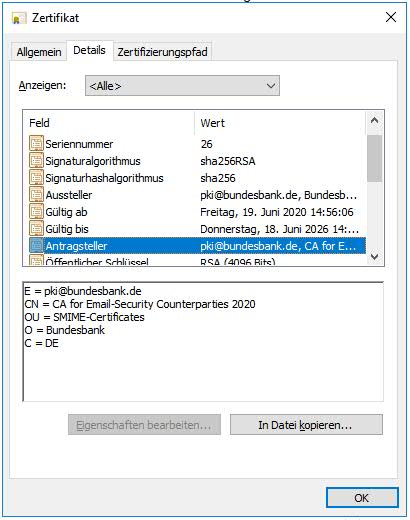Click the Seriennummer field icon
Screen dimensions: 410x520
[36, 144]
